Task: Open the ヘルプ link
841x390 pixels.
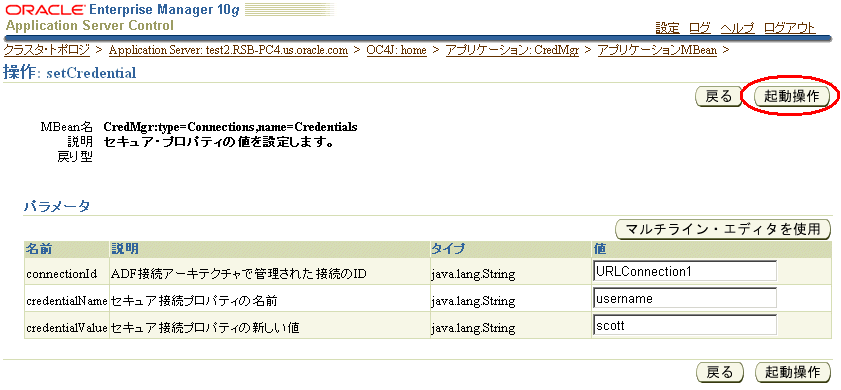Action: coord(737,28)
